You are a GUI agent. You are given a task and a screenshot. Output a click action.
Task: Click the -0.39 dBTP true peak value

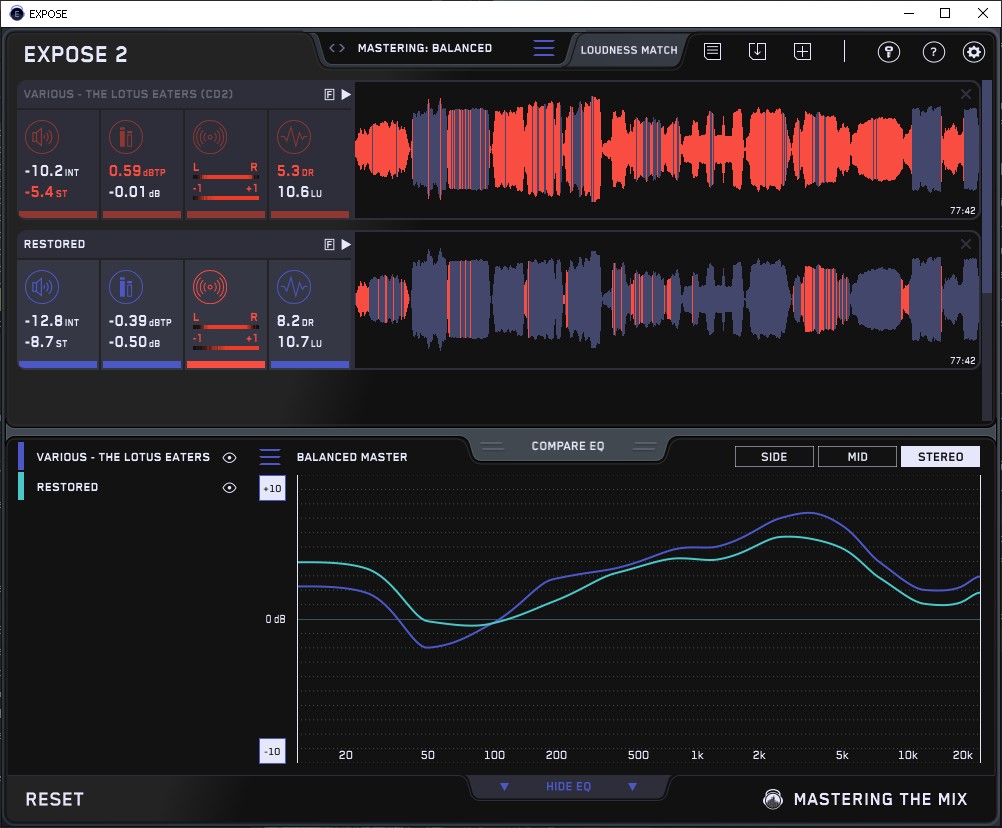pos(140,321)
